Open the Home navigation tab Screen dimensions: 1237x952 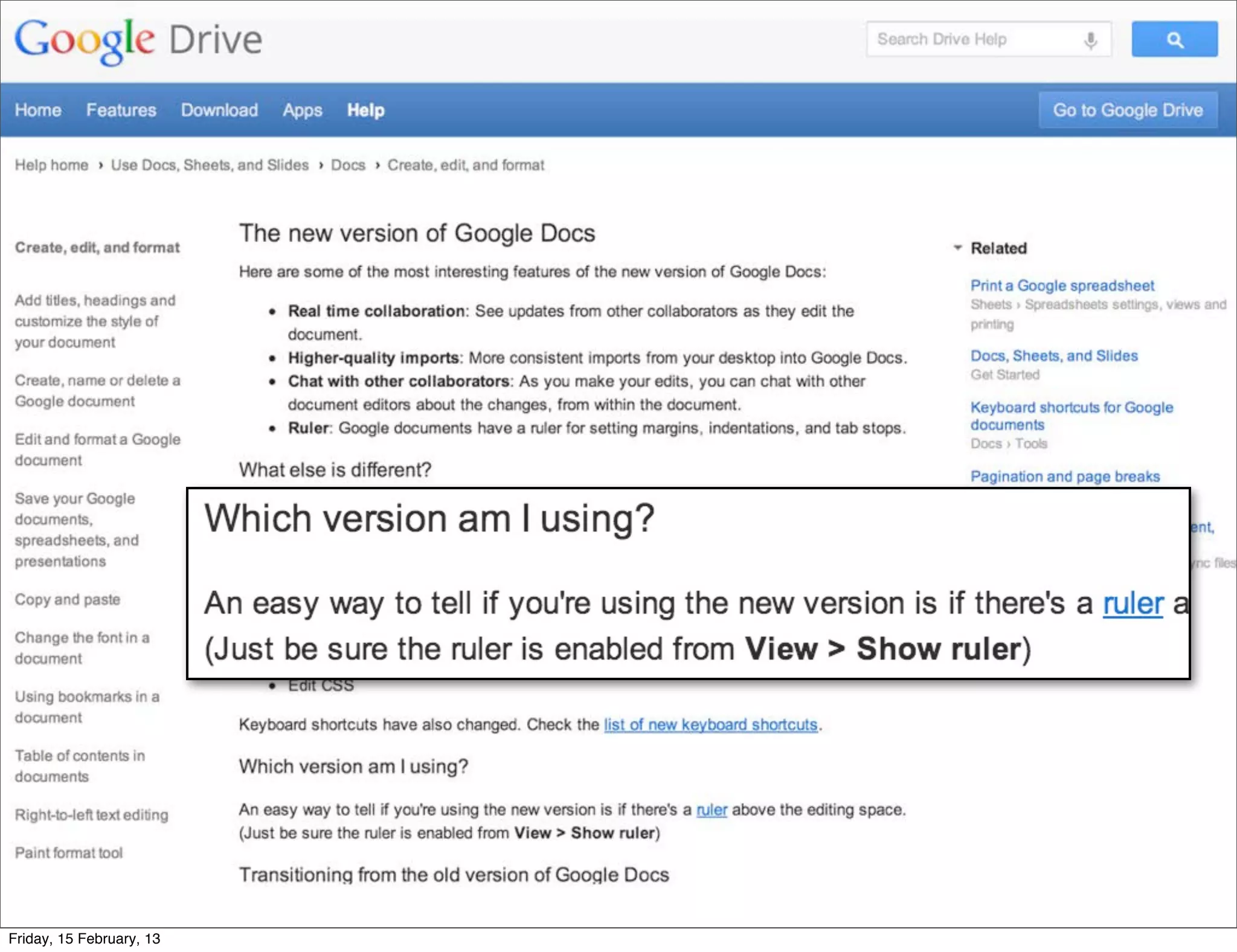[x=38, y=110]
